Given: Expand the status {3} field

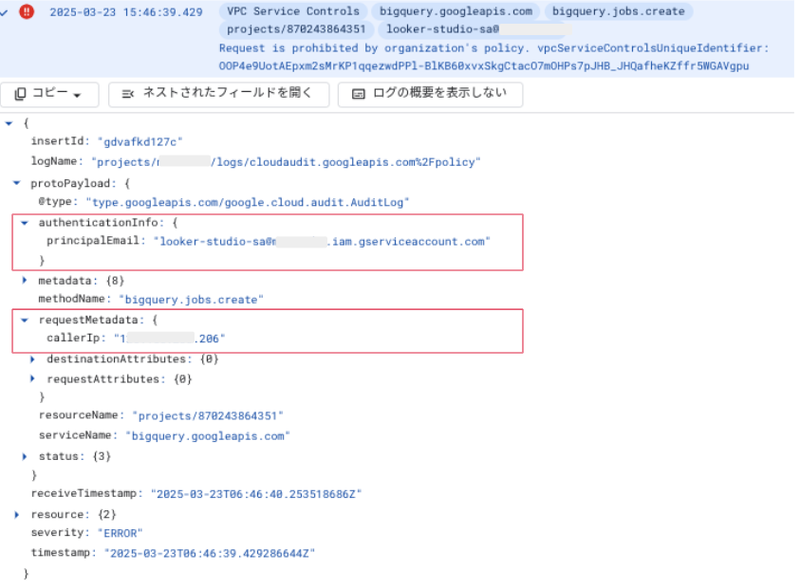Looking at the screenshot, I should pyautogui.click(x=24, y=456).
